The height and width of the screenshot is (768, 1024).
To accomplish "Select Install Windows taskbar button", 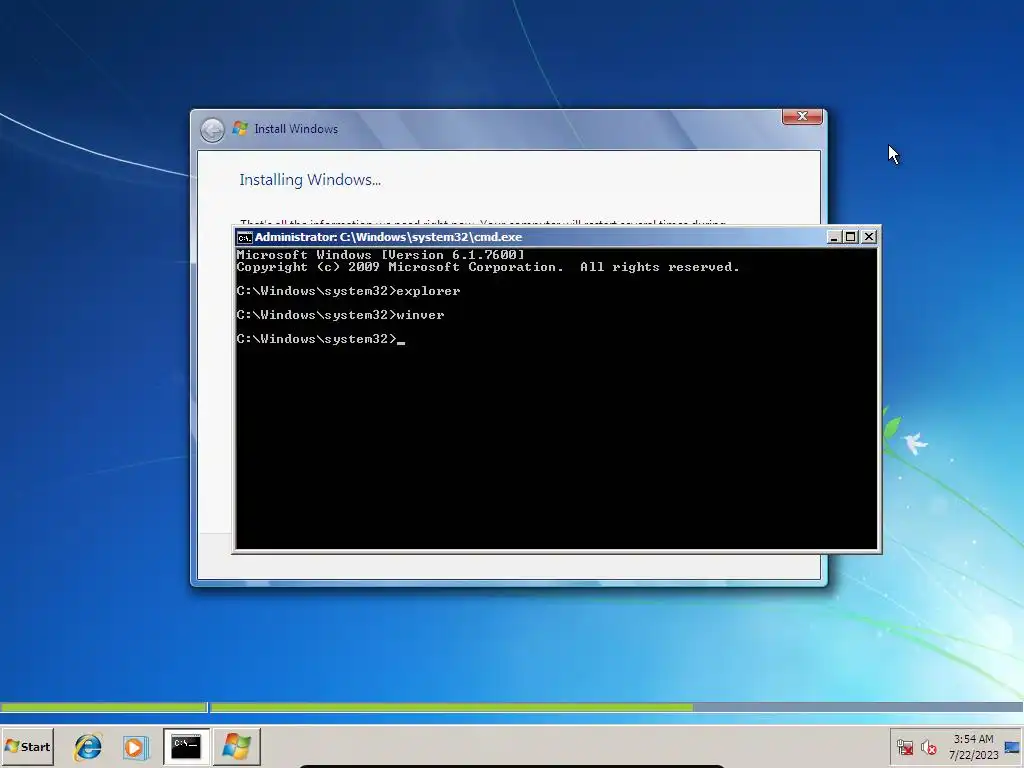I will click(x=236, y=746).
